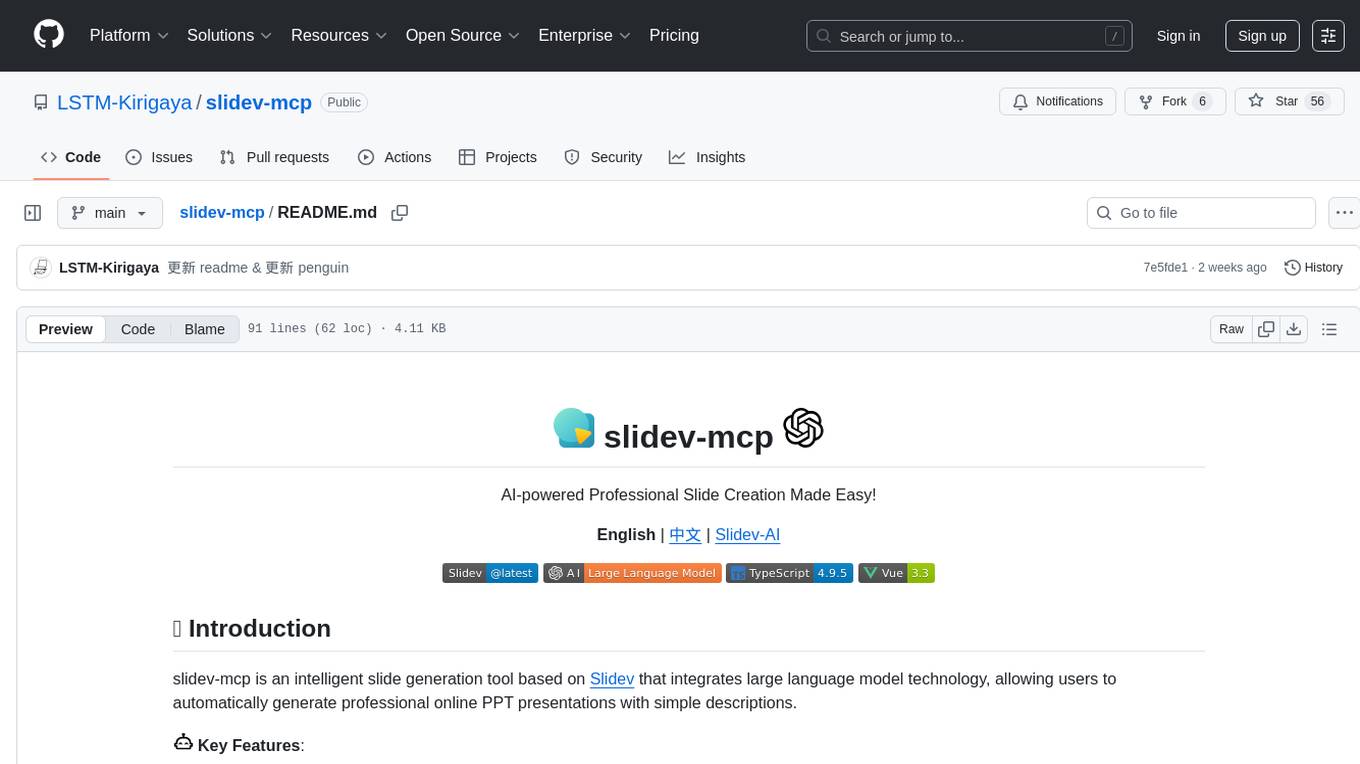
Task: Expand the Open Source menu
Action: pos(463,35)
